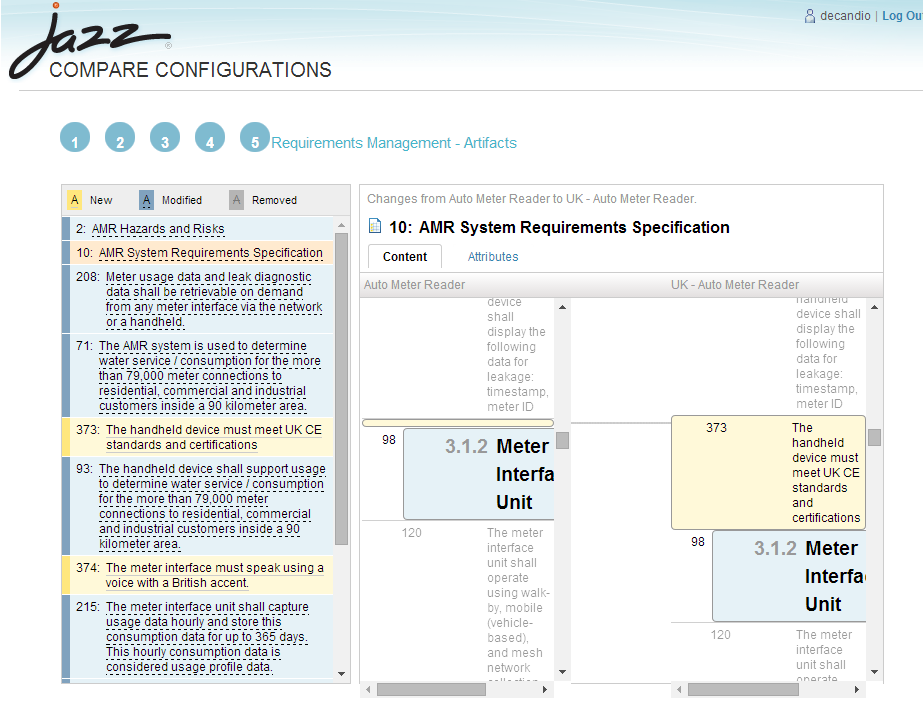Click horizontal scrollbar thumb in Auto Meter Reader pane
Image resolution: width=923 pixels, height=723 pixels.
[431, 689]
